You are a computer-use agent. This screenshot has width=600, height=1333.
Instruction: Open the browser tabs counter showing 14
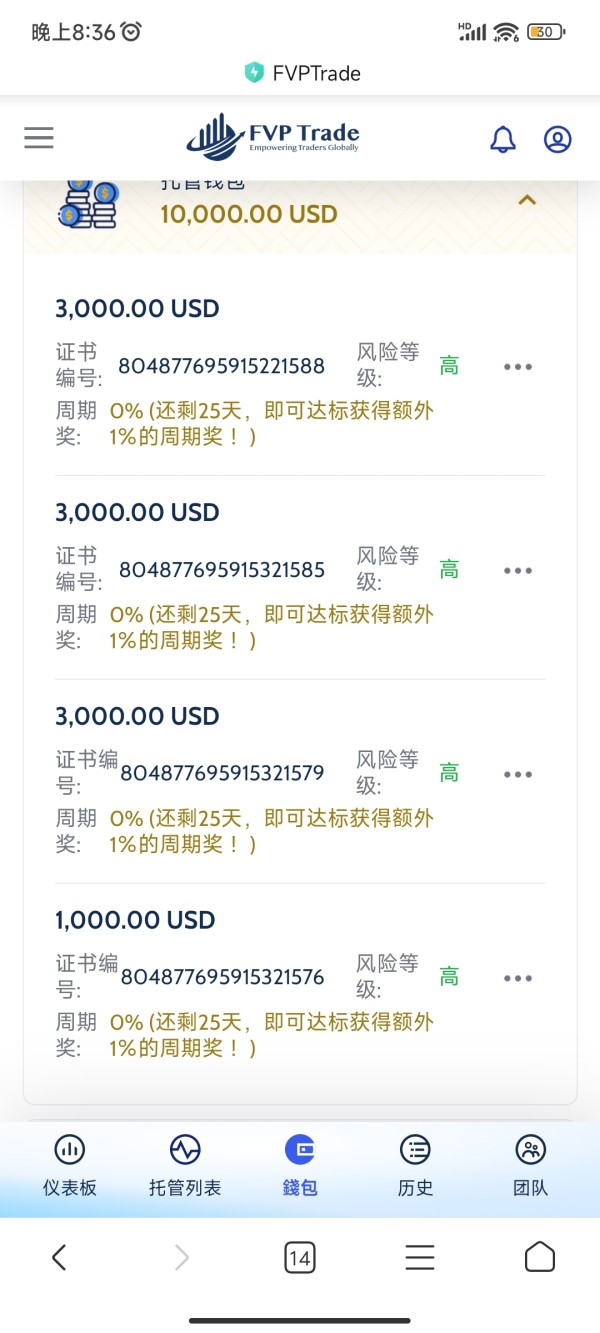[299, 1258]
